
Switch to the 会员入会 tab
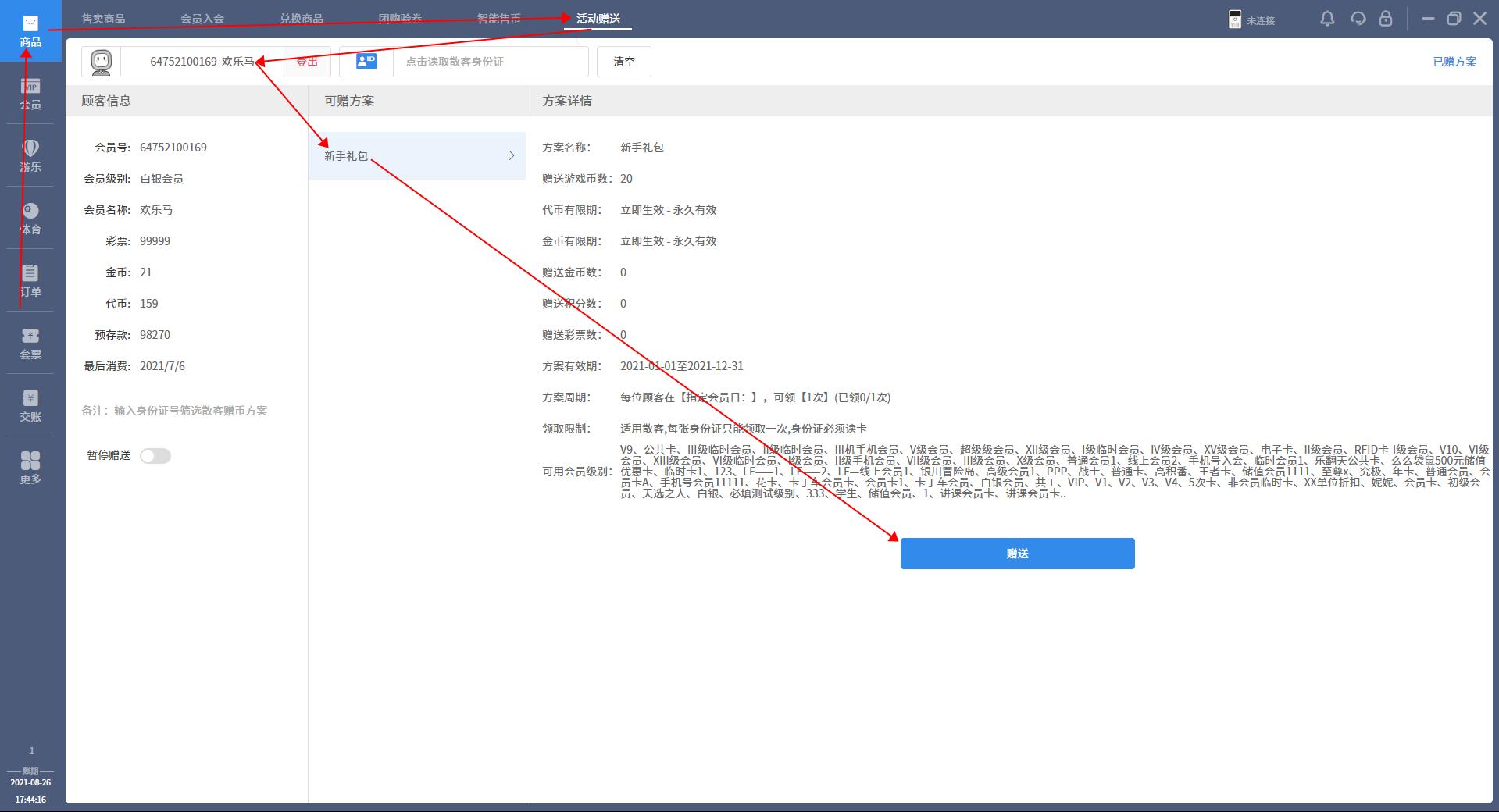202,19
